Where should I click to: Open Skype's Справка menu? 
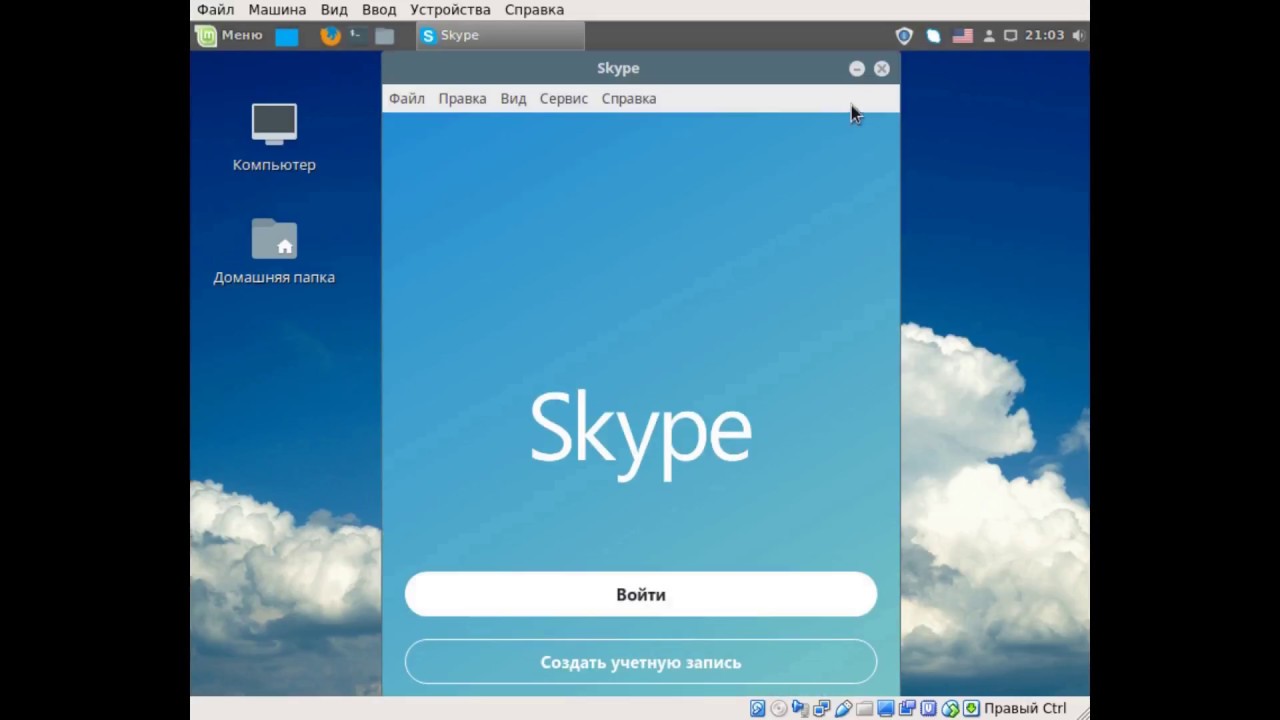(x=629, y=98)
